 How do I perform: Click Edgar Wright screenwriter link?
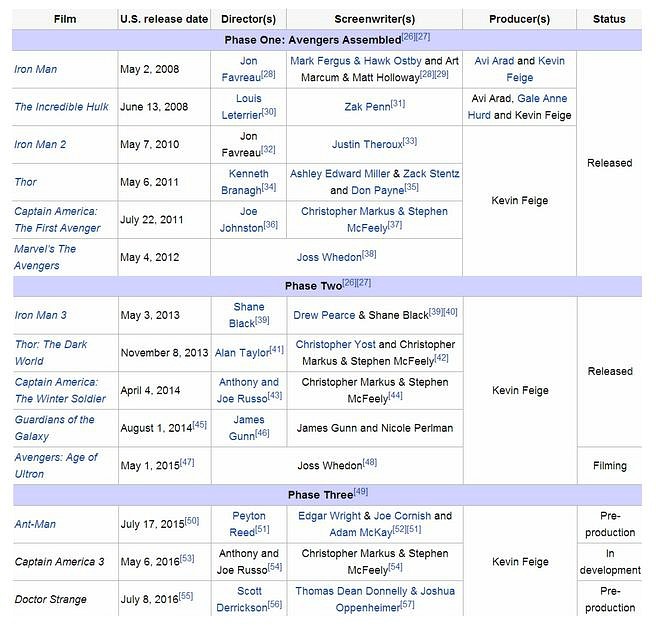tap(329, 515)
